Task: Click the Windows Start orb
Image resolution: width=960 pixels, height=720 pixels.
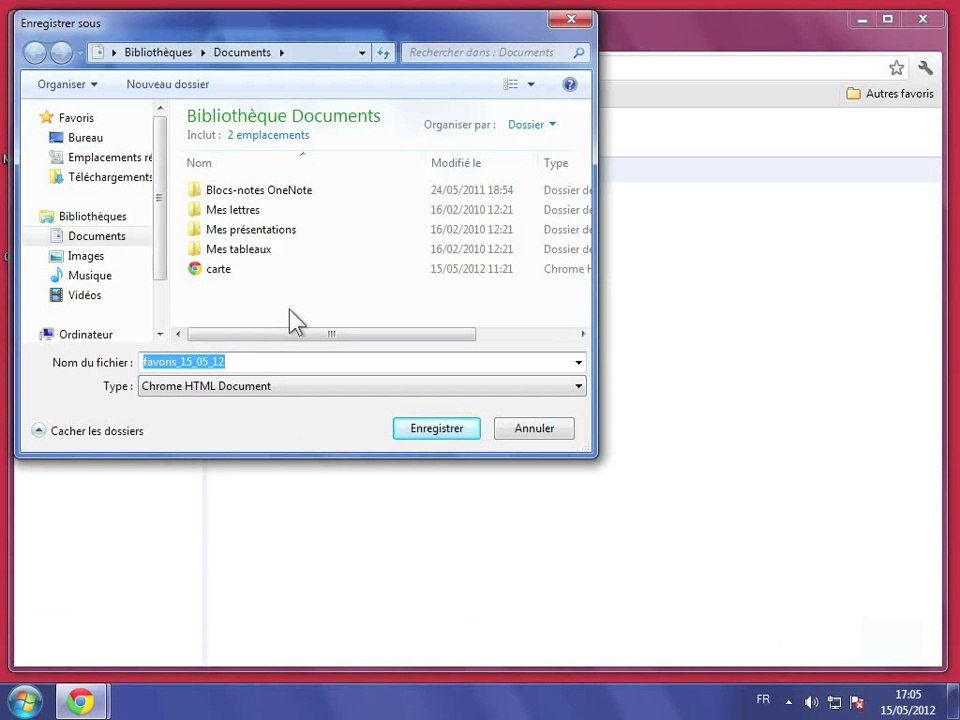Action: [23, 701]
